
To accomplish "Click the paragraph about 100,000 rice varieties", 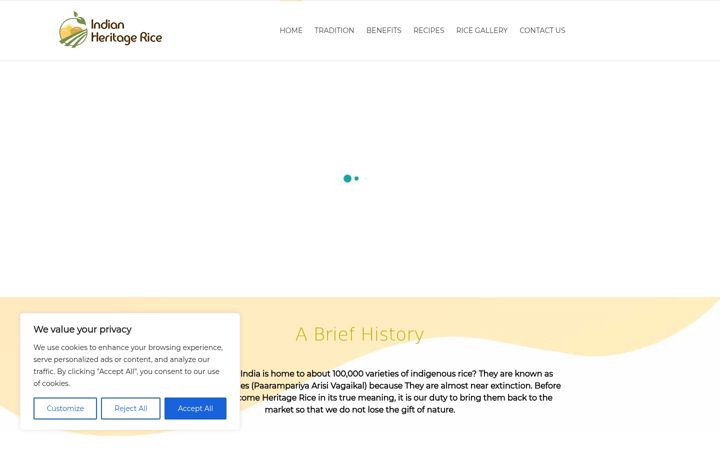I will coord(399,392).
